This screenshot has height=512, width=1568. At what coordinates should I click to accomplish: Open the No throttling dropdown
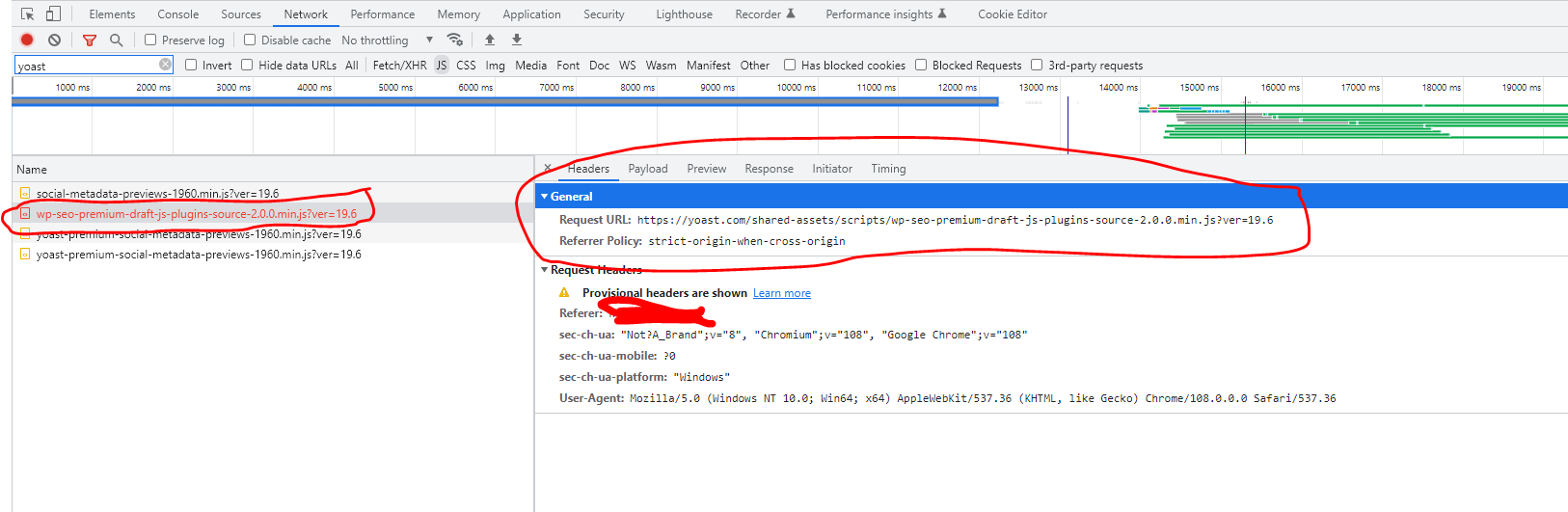click(x=388, y=40)
